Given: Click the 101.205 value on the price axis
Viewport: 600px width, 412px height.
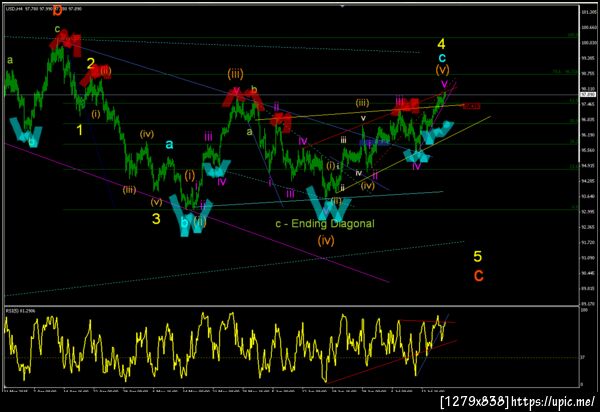Looking at the screenshot, I should coord(589,12).
